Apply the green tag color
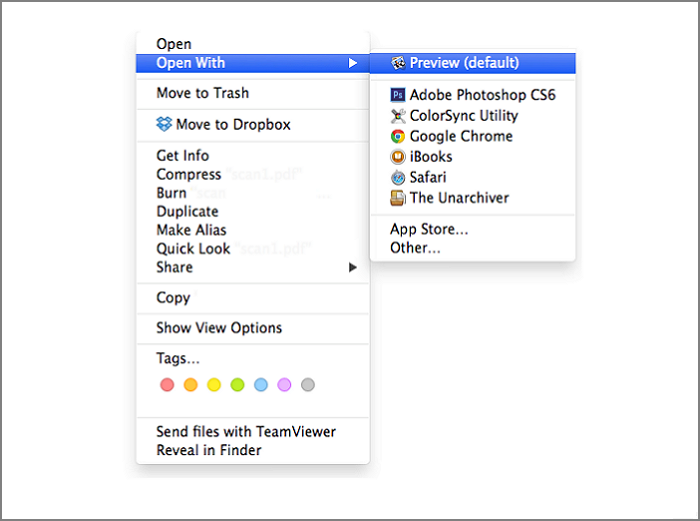This screenshot has width=700, height=521. coord(237,385)
